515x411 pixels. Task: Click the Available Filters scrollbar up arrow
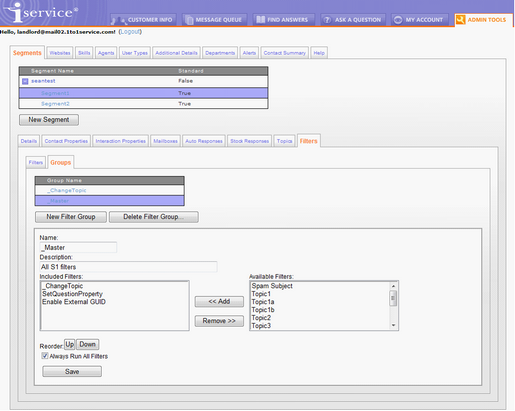click(x=393, y=286)
